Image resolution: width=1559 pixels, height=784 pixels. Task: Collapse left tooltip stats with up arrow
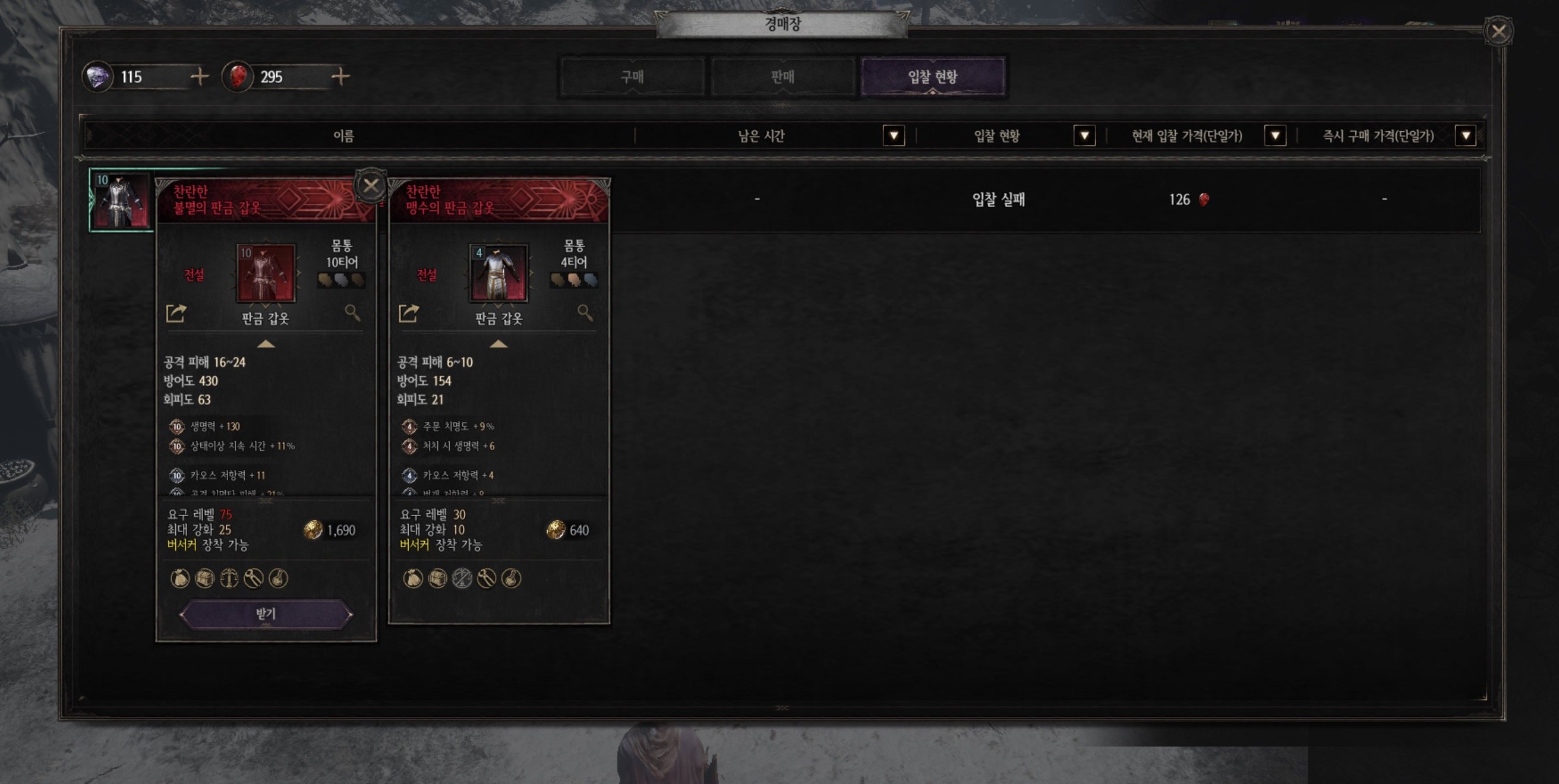click(x=266, y=344)
